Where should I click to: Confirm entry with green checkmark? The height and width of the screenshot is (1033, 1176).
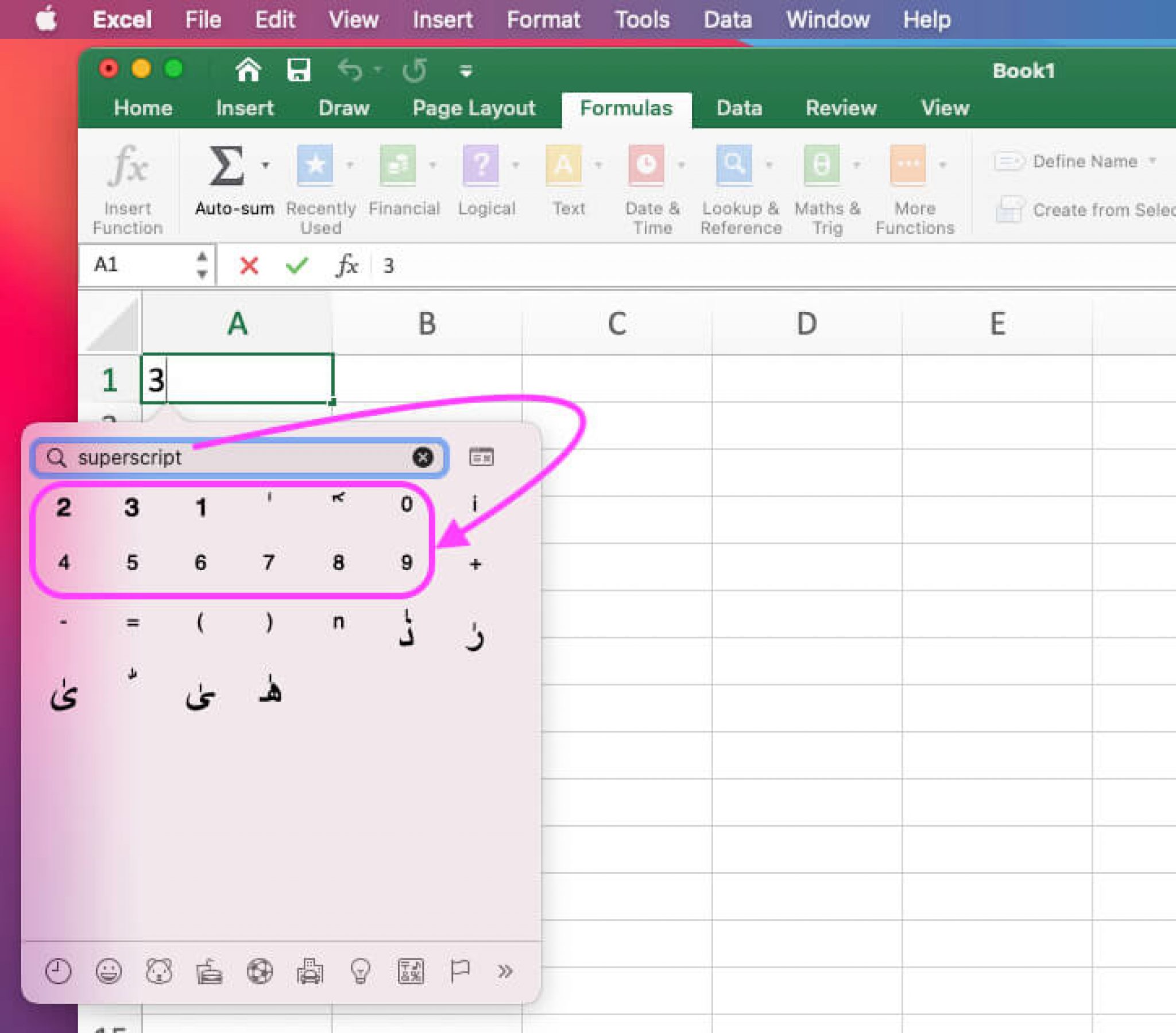coord(297,266)
